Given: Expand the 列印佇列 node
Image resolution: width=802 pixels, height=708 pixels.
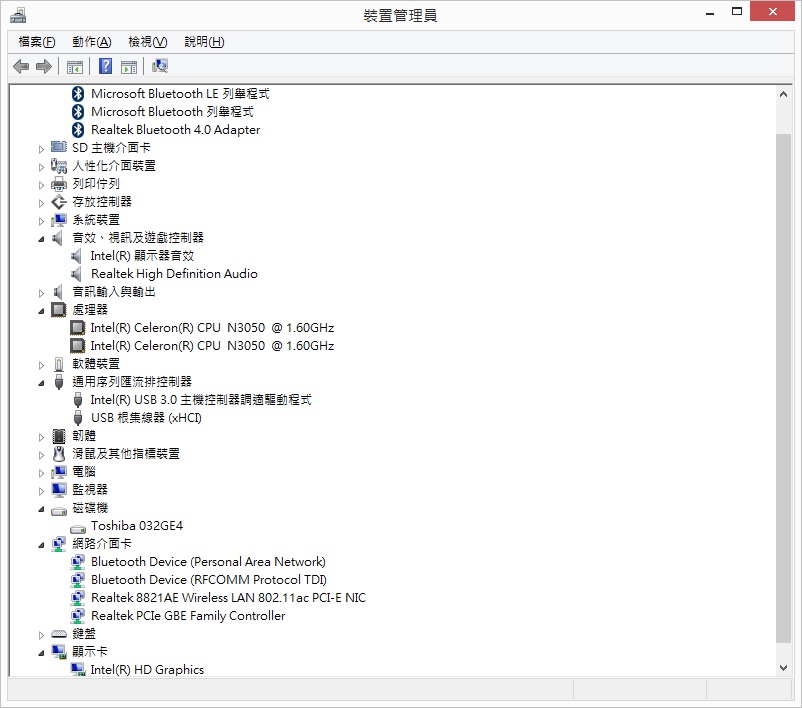Looking at the screenshot, I should coord(41,185).
